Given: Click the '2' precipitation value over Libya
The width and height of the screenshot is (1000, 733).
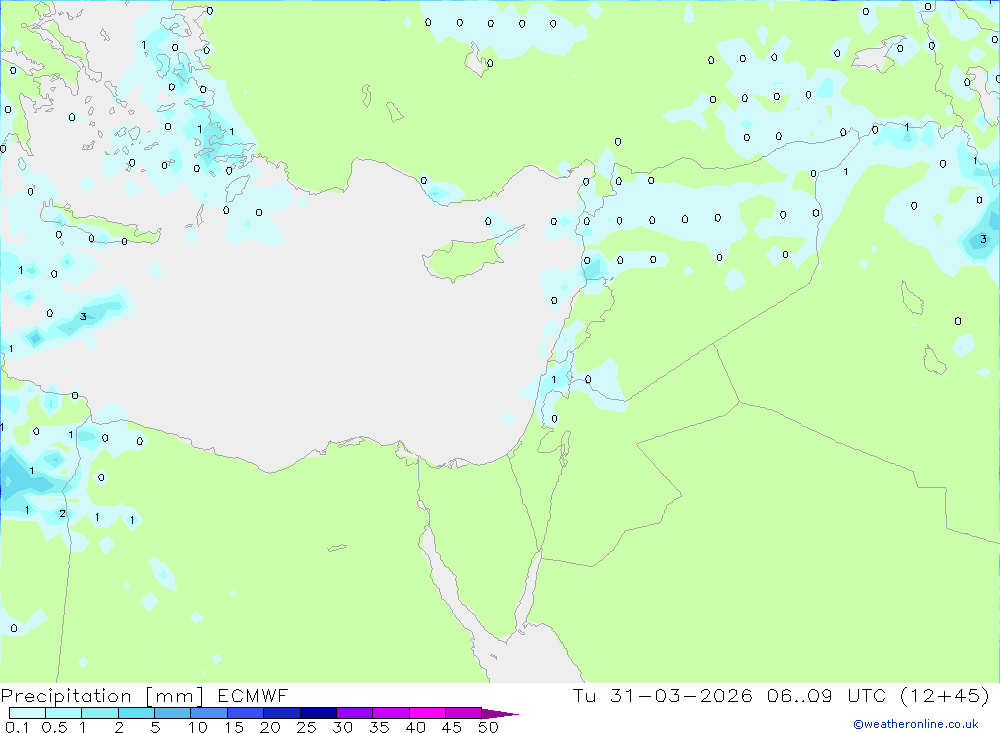Looking at the screenshot, I should [x=62, y=514].
